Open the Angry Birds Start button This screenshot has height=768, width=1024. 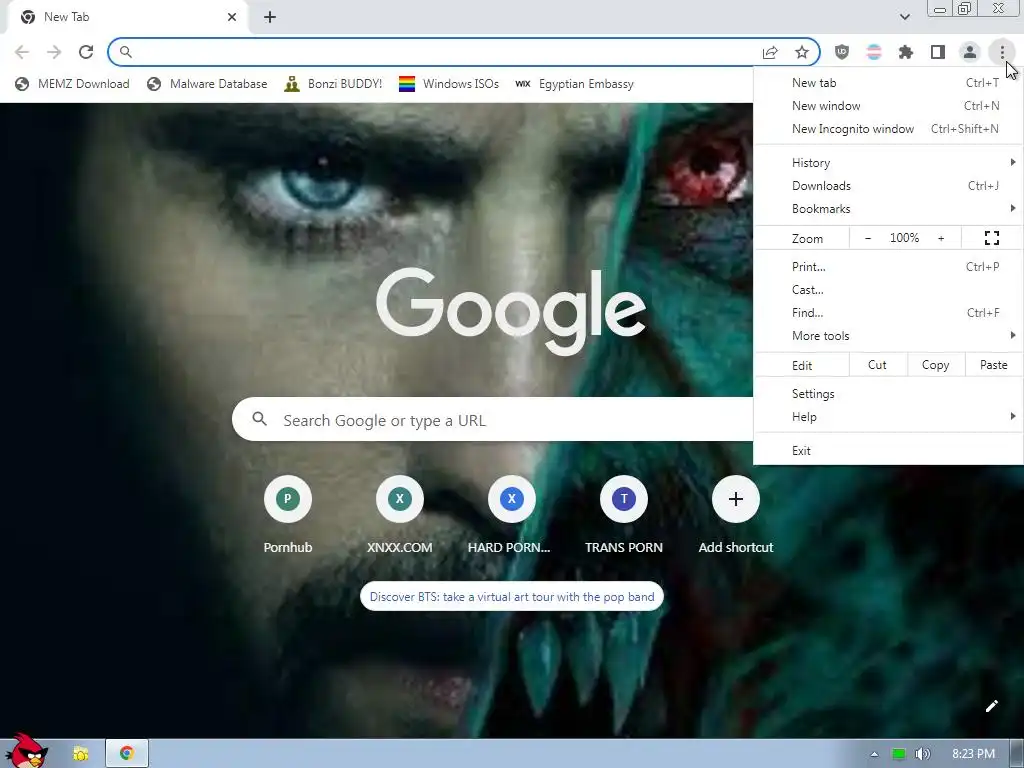(26, 751)
